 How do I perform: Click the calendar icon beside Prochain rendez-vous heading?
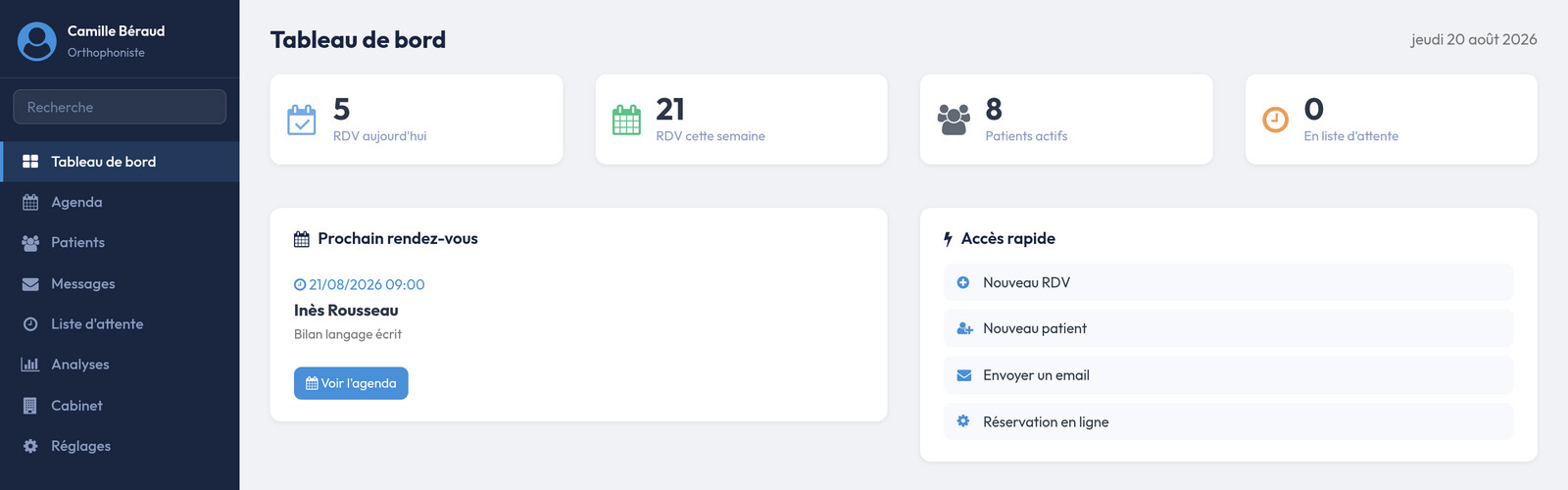[302, 239]
